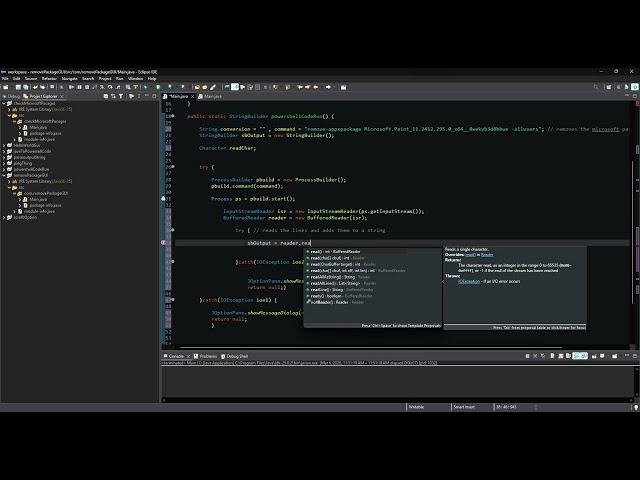Expand the javaToPowersellCode project
Image resolution: width=640 pixels, height=480 pixels.
click(4, 151)
